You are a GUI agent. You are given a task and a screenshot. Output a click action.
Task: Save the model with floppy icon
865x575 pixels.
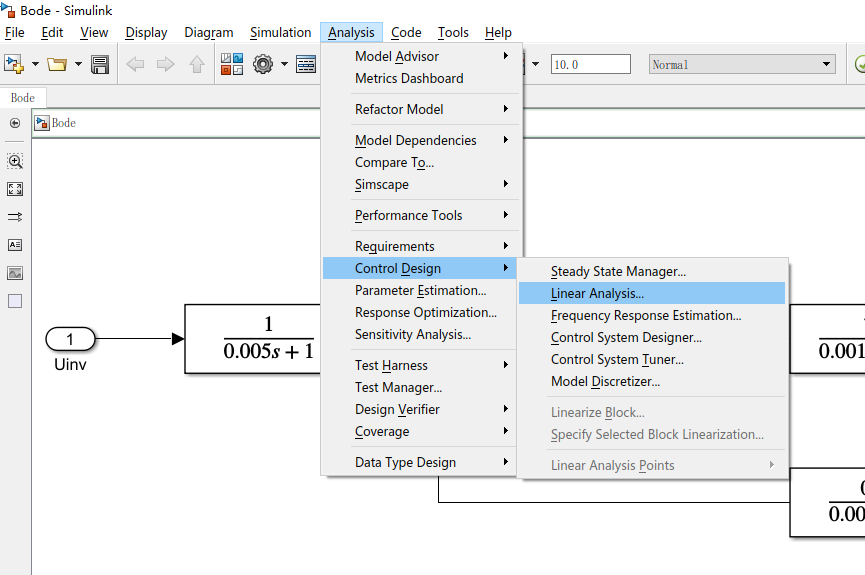[100, 65]
